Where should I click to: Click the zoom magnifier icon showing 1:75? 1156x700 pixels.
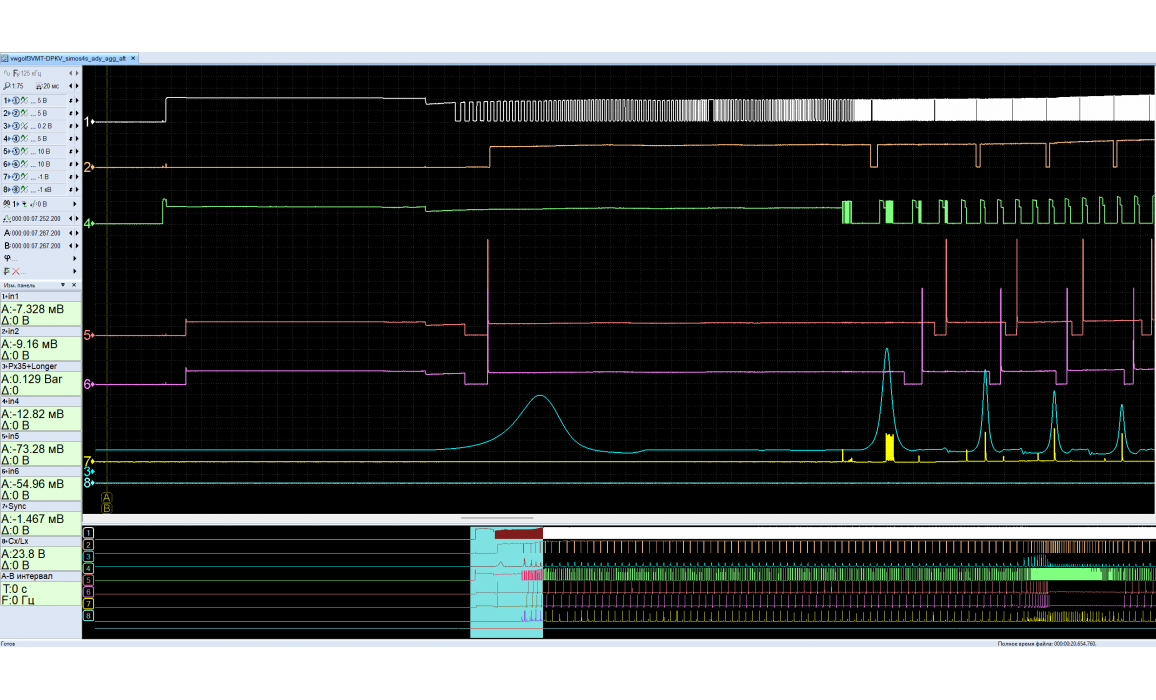point(6,87)
